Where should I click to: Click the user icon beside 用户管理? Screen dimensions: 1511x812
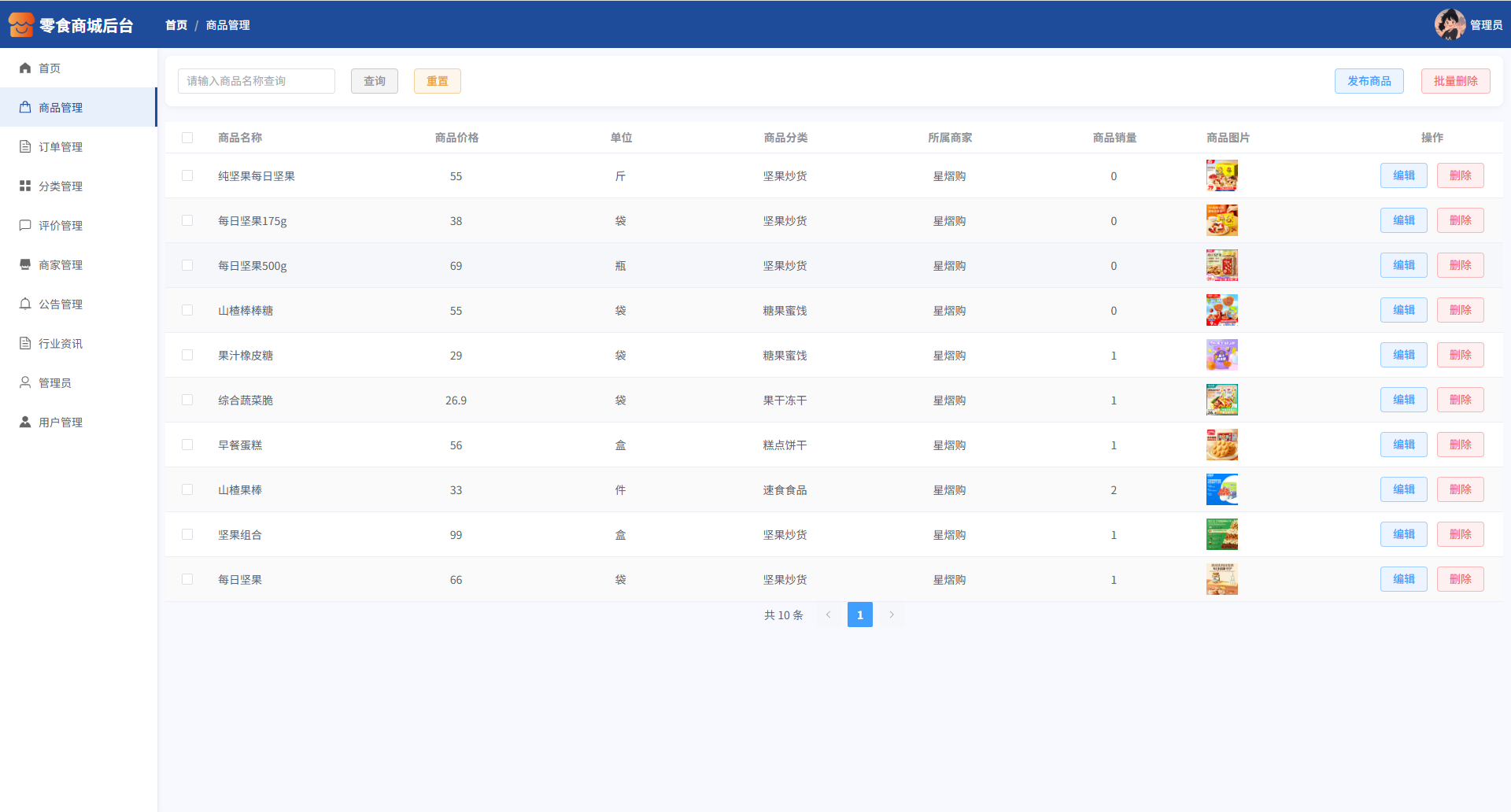click(25, 423)
